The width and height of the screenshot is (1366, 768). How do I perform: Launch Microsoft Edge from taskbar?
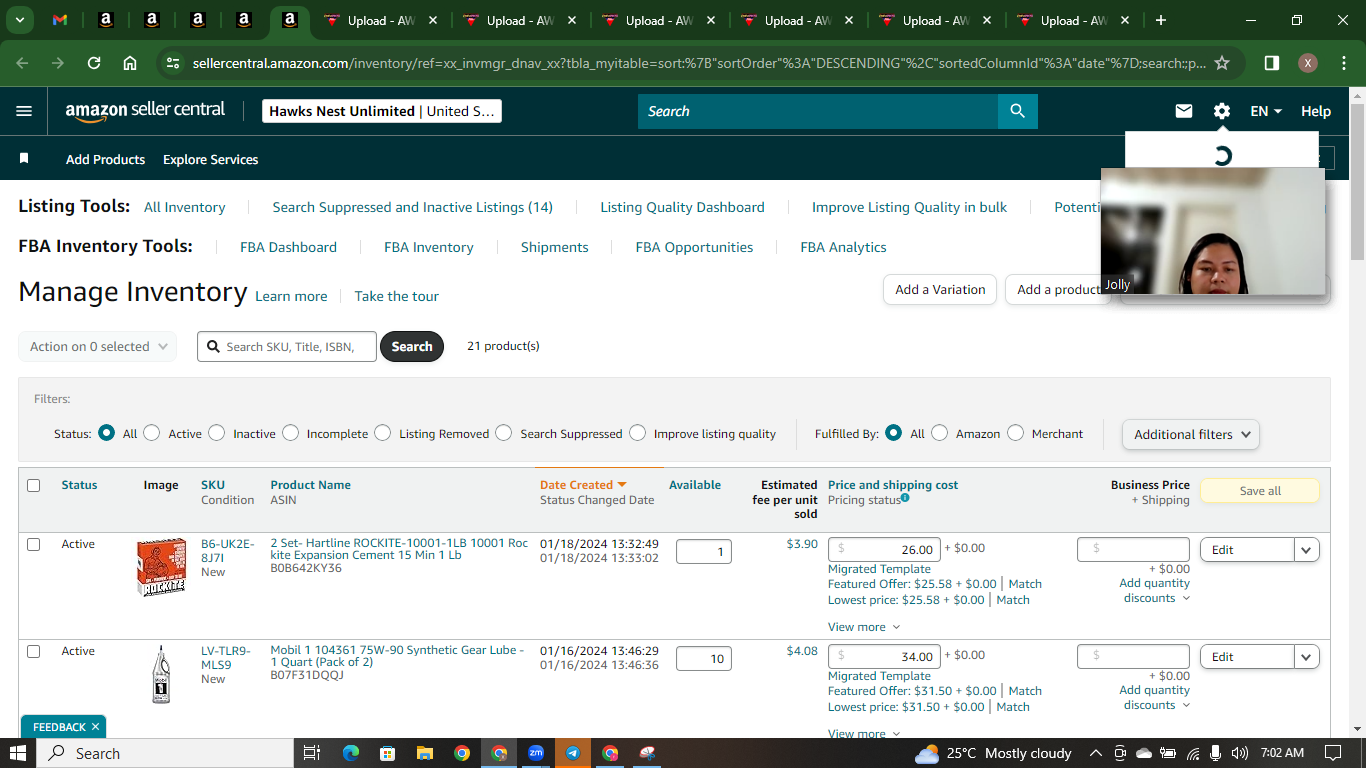tap(351, 753)
